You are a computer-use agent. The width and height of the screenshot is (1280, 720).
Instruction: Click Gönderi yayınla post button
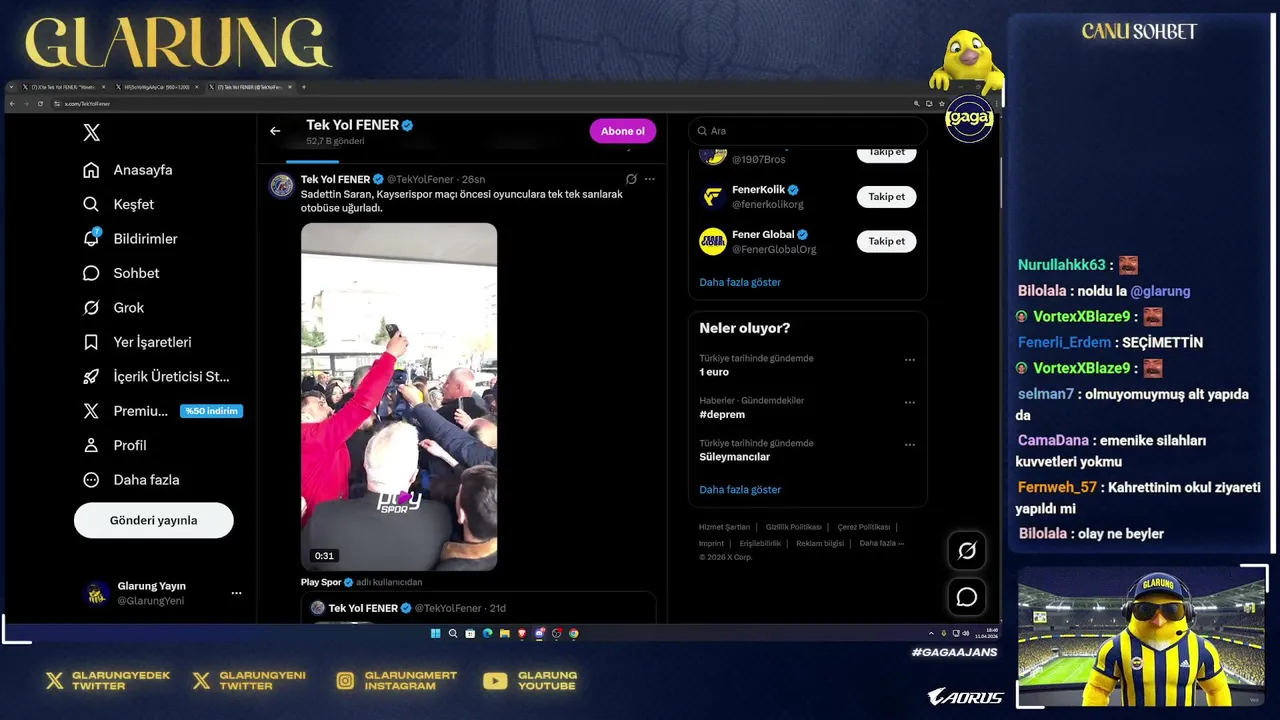point(153,520)
